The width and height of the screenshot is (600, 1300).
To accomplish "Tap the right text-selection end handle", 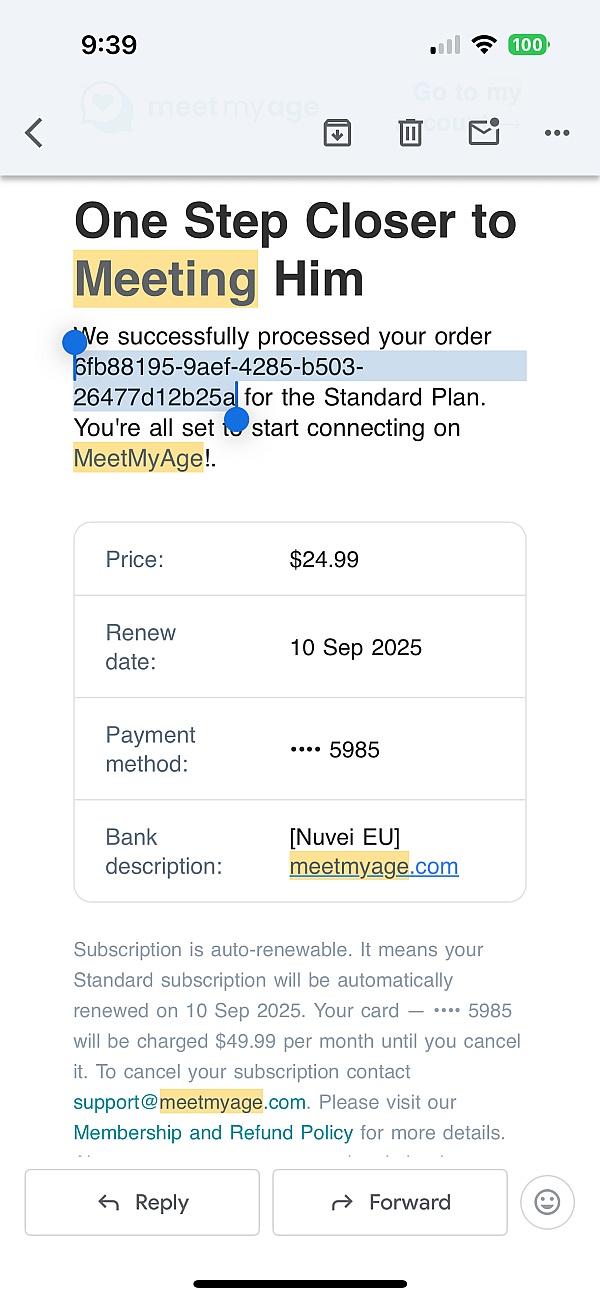I will pos(237,418).
